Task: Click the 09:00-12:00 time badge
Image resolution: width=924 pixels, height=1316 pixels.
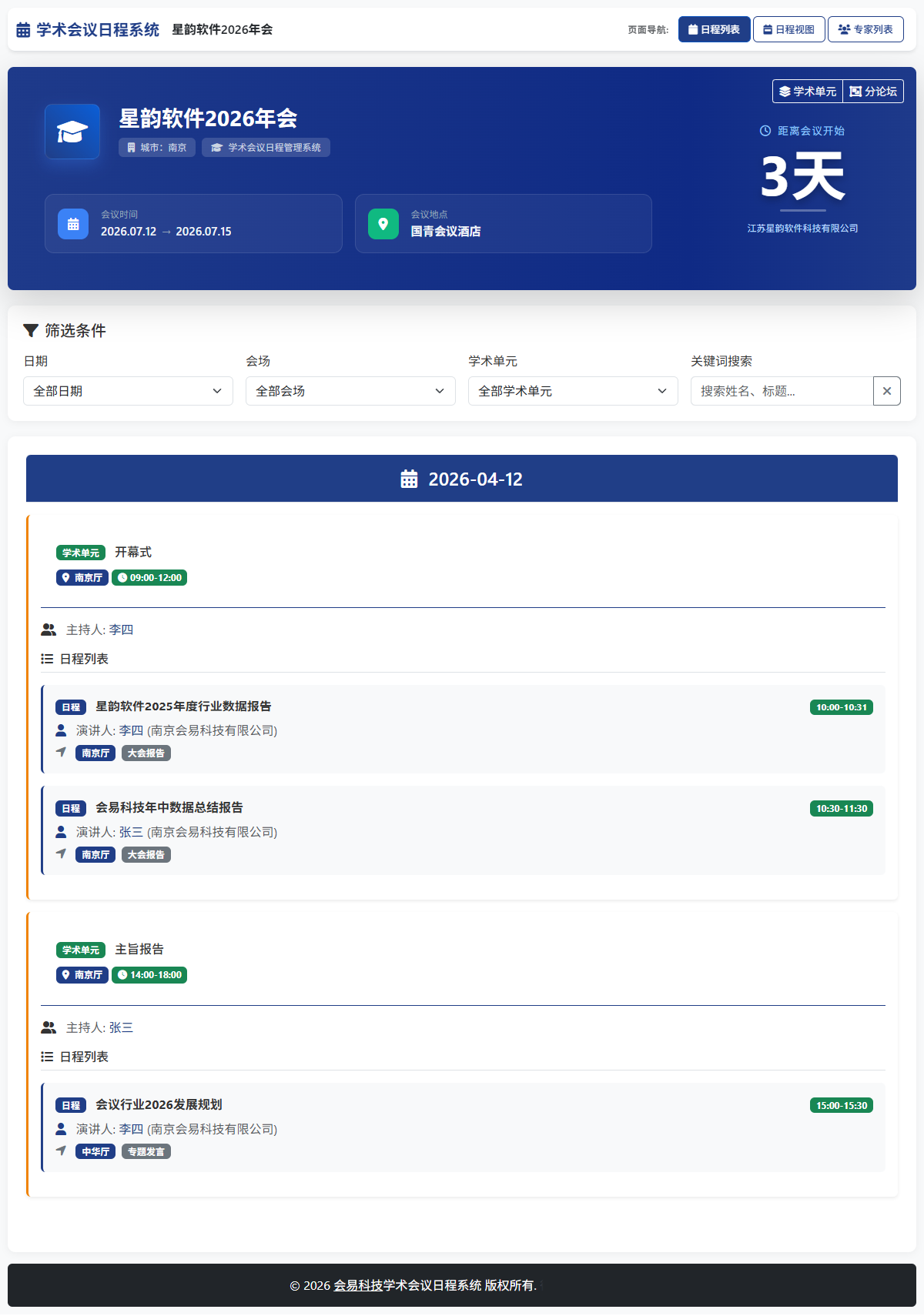Action: pyautogui.click(x=149, y=578)
